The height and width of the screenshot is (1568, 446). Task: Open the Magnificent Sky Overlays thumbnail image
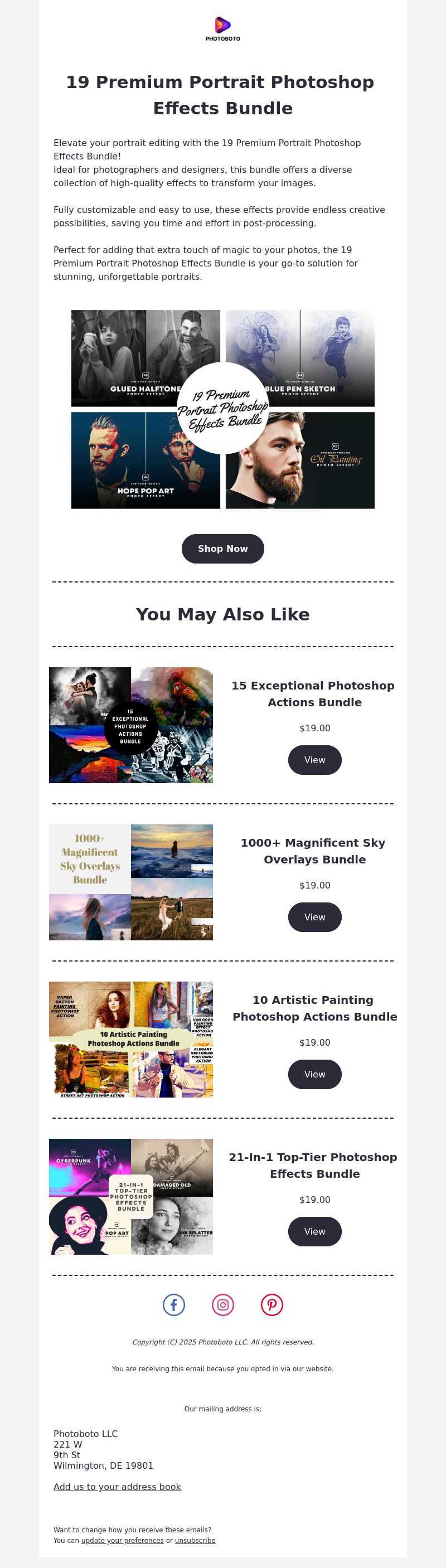coord(131,882)
